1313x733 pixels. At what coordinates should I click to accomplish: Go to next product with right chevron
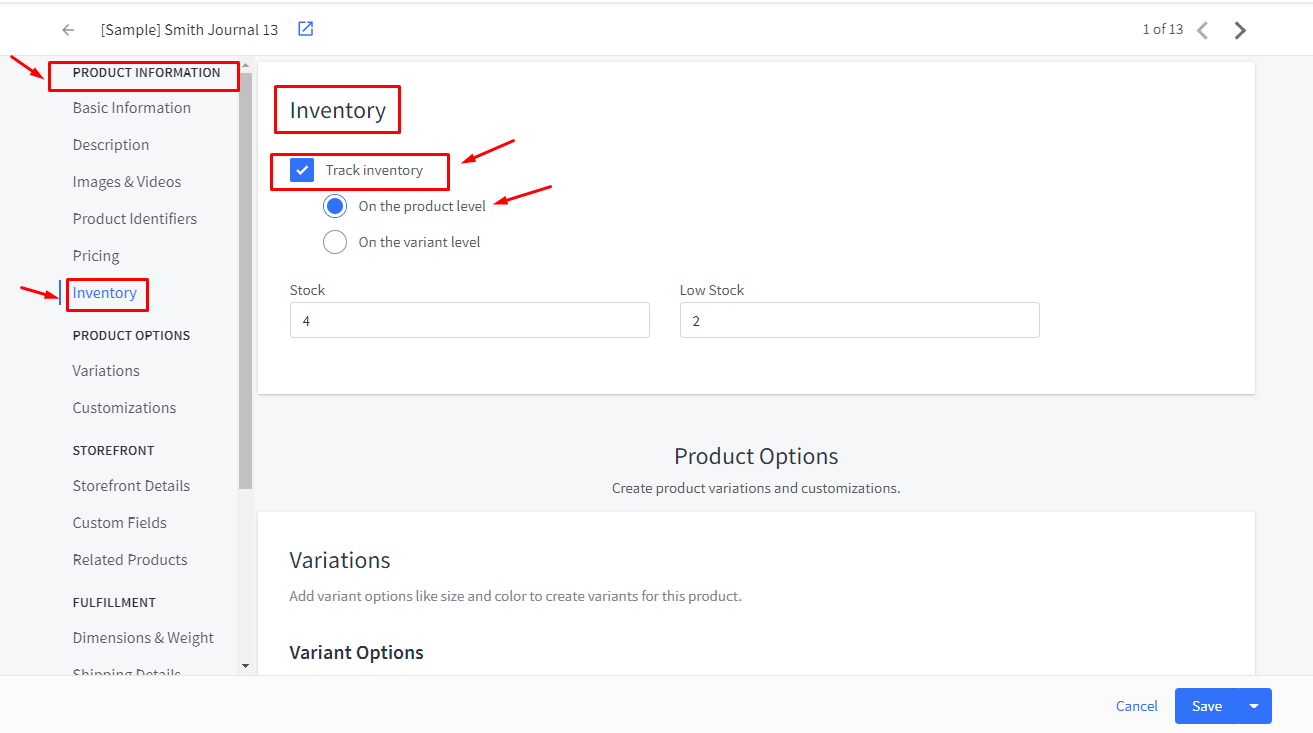click(x=1240, y=30)
